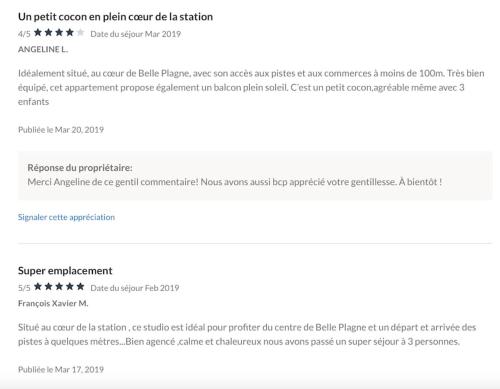The height and width of the screenshot is (389, 500).
Task: Click the first star of François Xavier's rating
Action: pos(38,287)
